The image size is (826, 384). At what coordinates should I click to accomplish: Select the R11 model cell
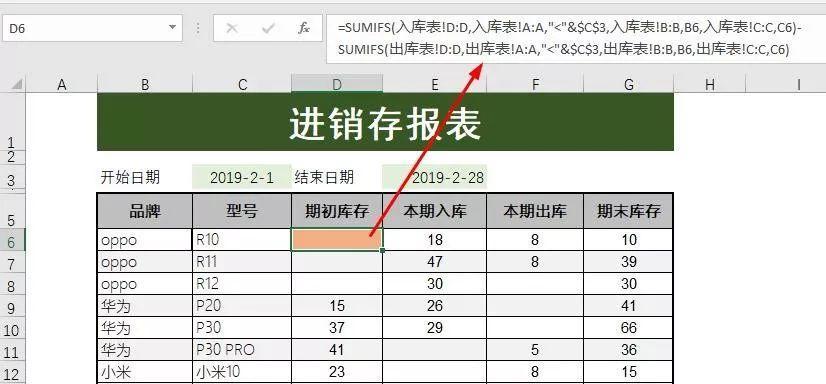point(242,262)
